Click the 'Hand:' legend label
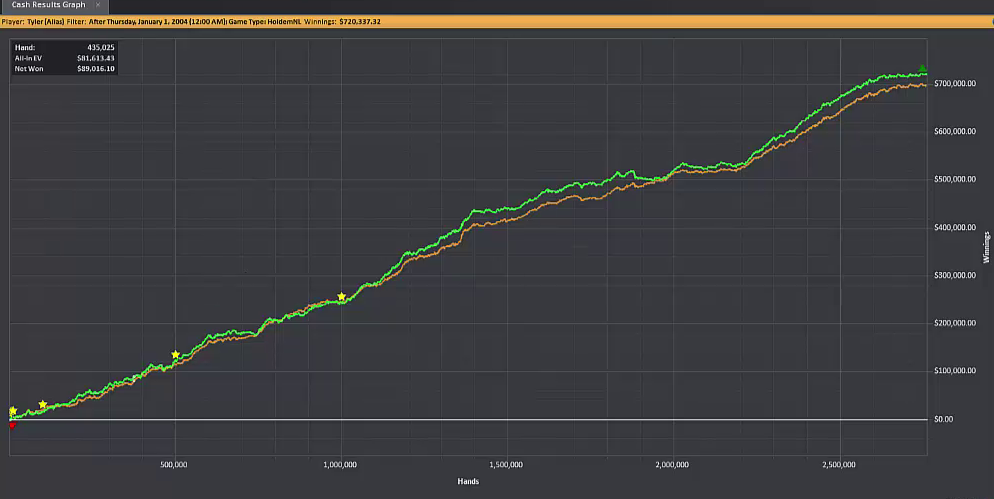This screenshot has height=499, width=994. tap(25, 48)
